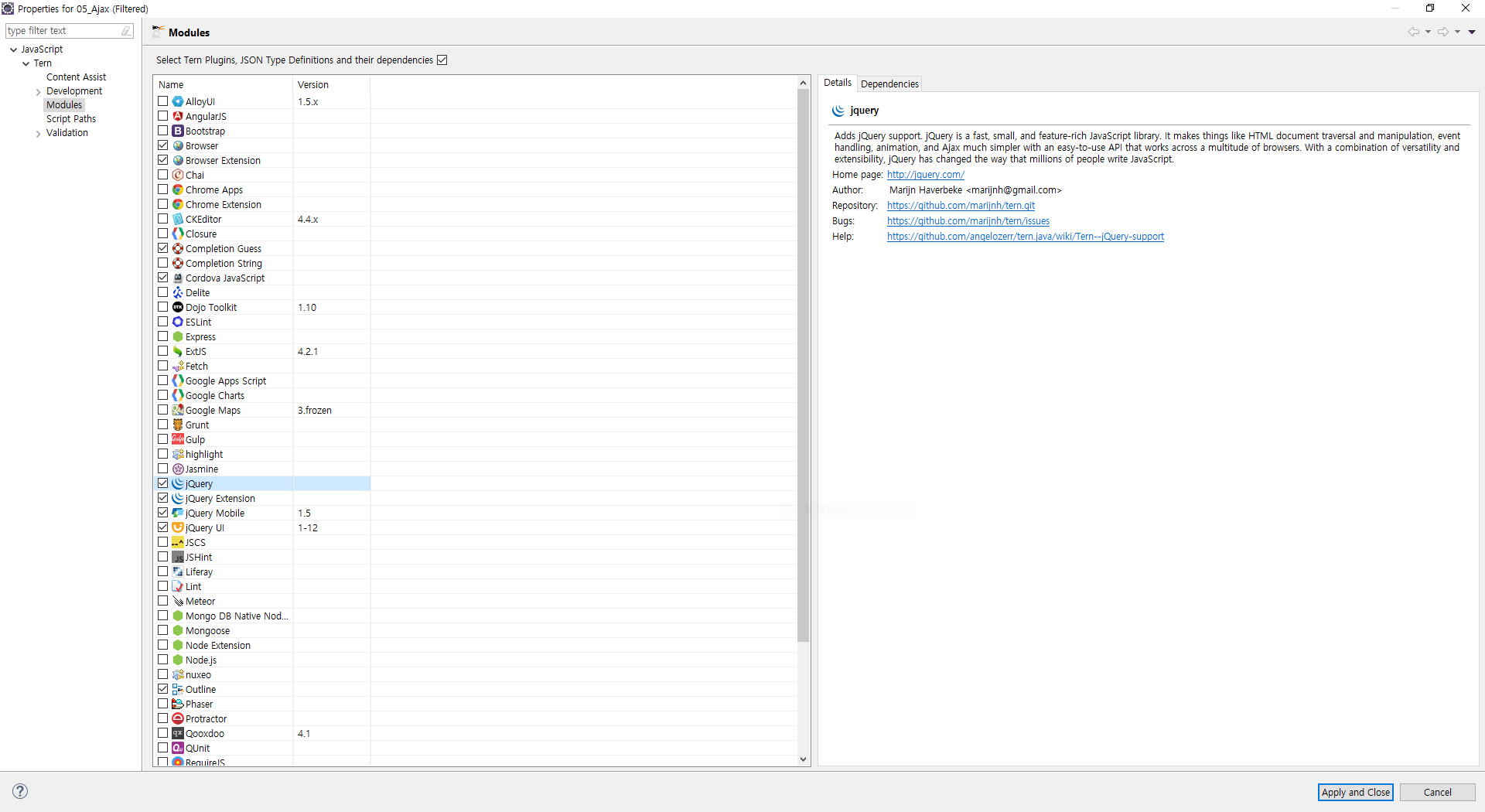Open the help question mark icon

click(21, 791)
